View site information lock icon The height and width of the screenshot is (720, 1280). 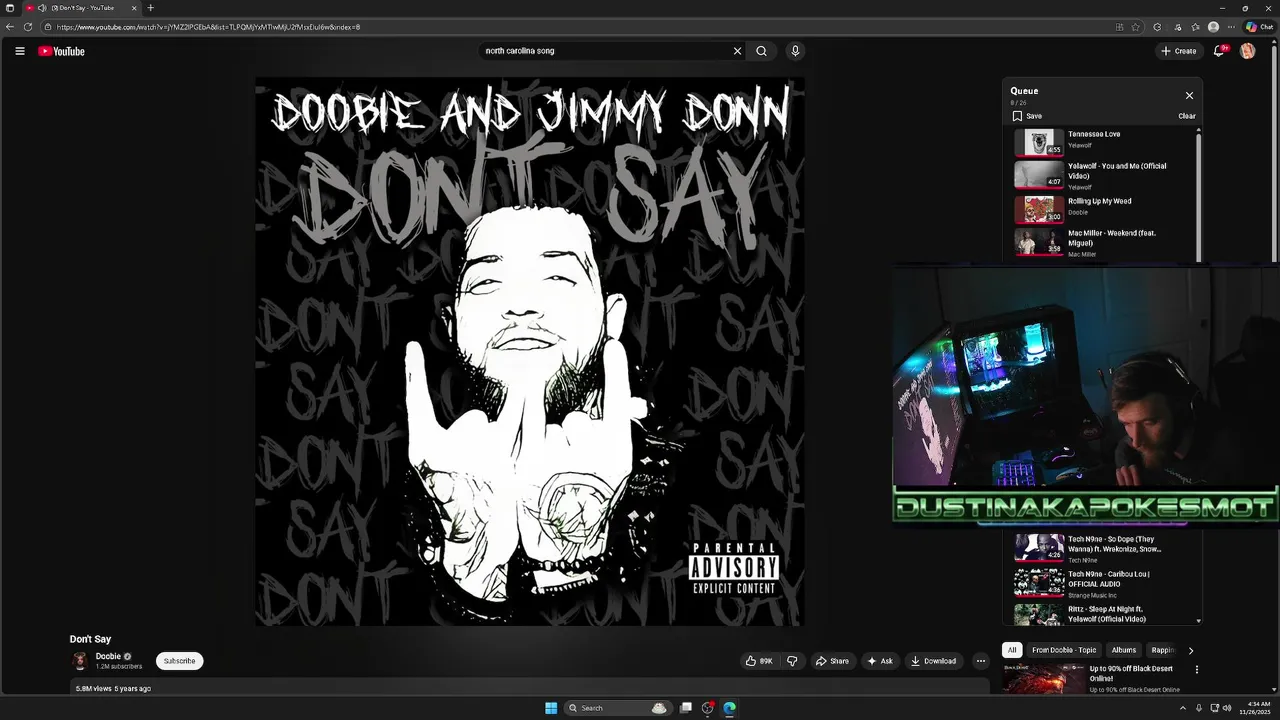pos(47,27)
